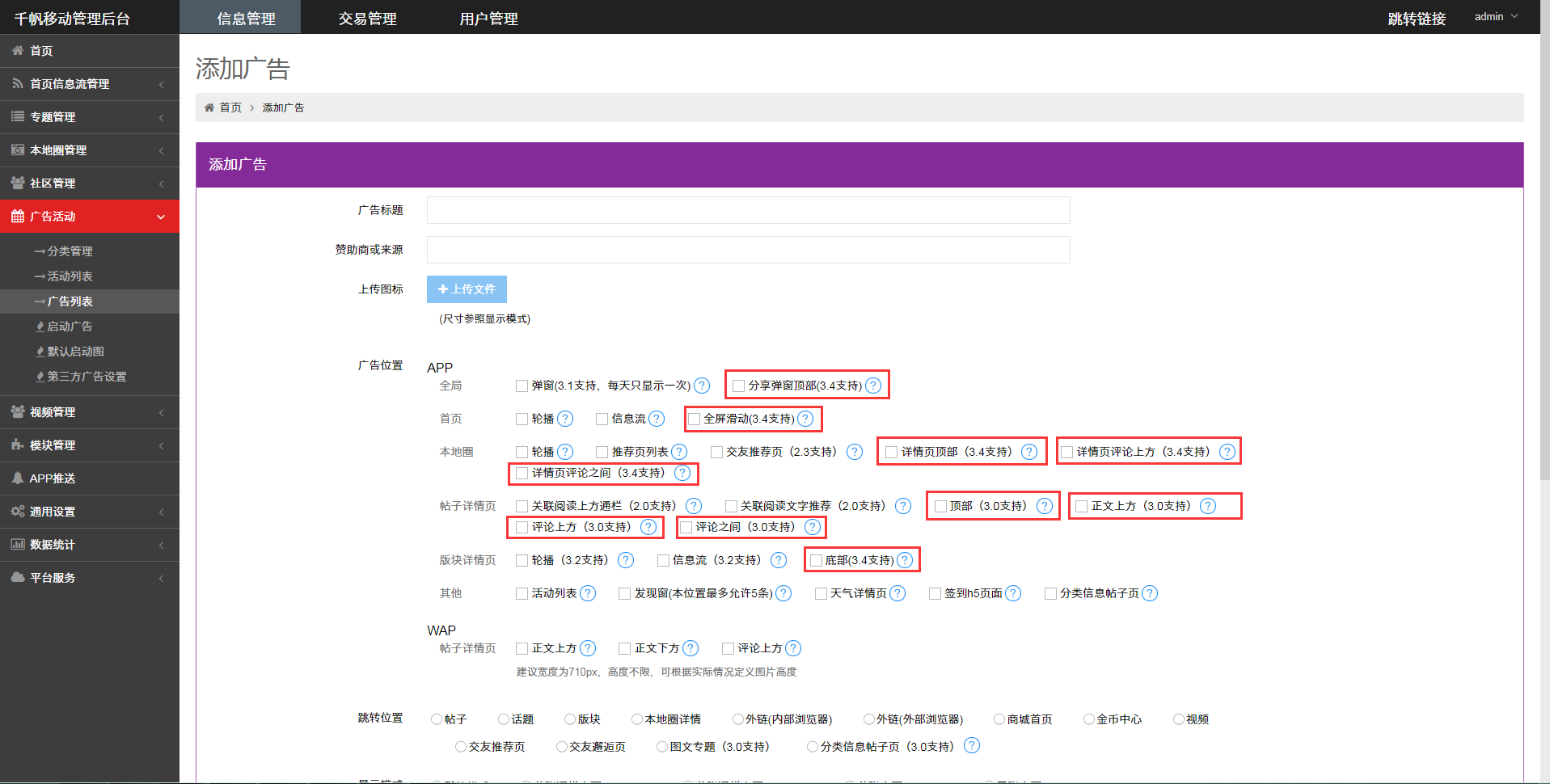The height and width of the screenshot is (784, 1550).
Task: Click help icon beside 天气详情页
Action: (x=897, y=593)
